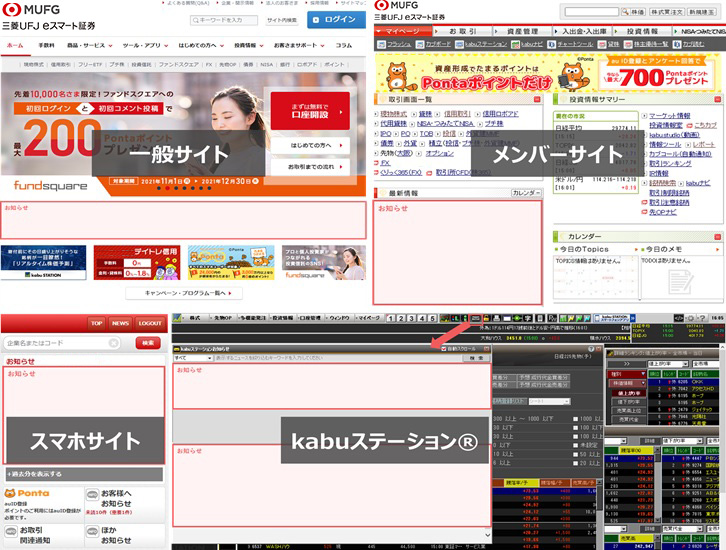Collapse 投資情報サマリー panel on member site

click(717, 99)
